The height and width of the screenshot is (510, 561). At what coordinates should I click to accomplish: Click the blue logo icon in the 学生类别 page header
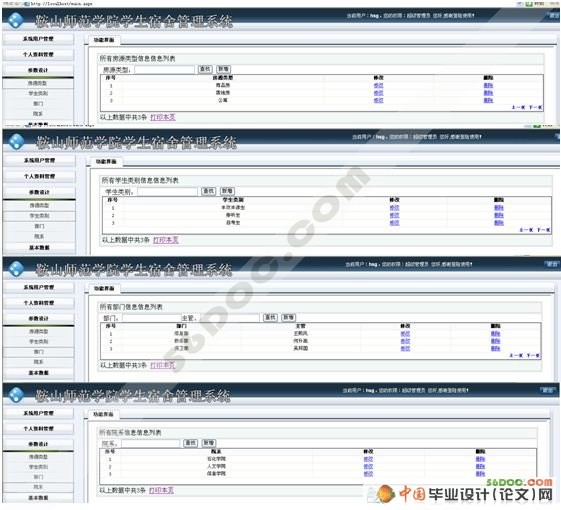(16, 142)
